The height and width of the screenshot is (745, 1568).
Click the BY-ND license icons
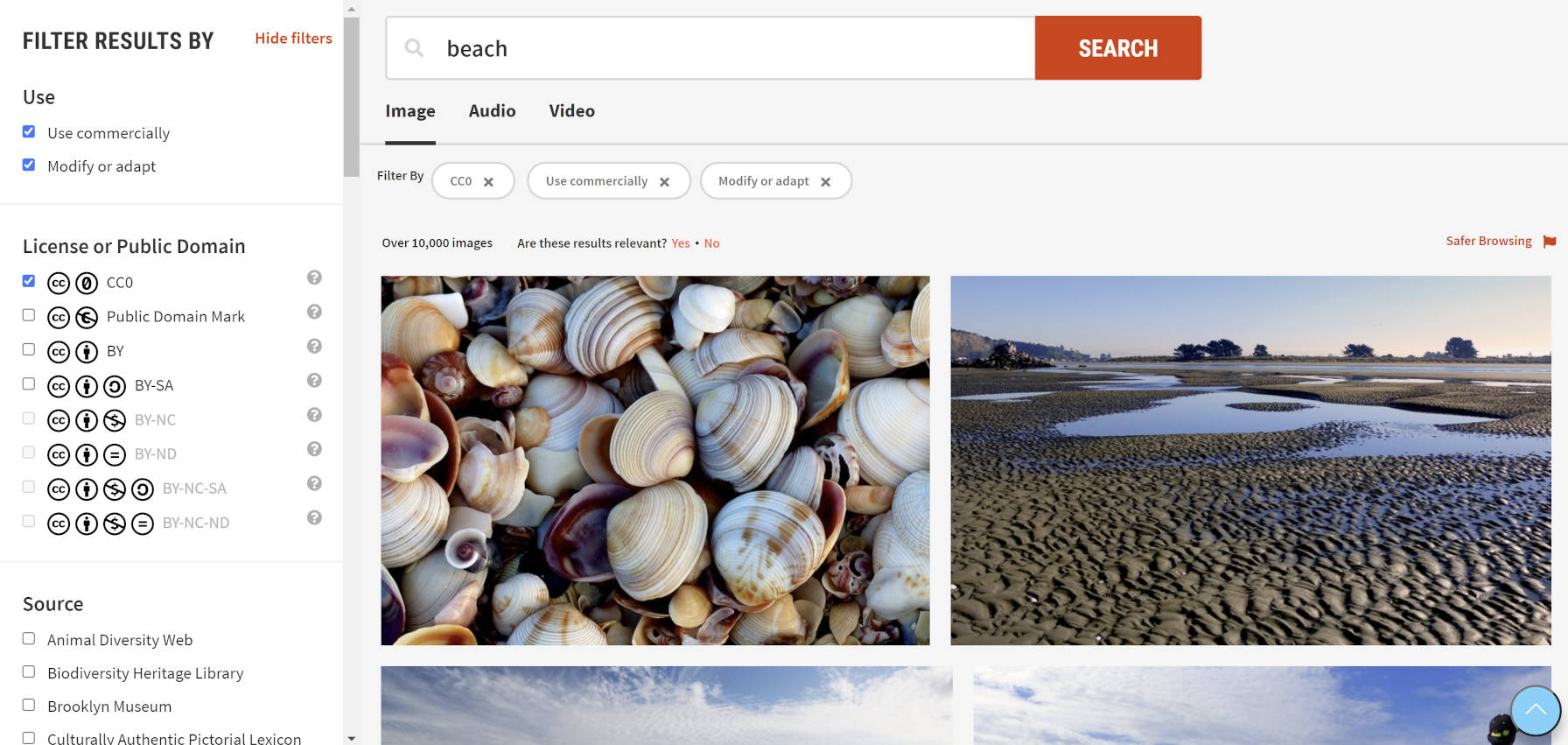coord(87,454)
